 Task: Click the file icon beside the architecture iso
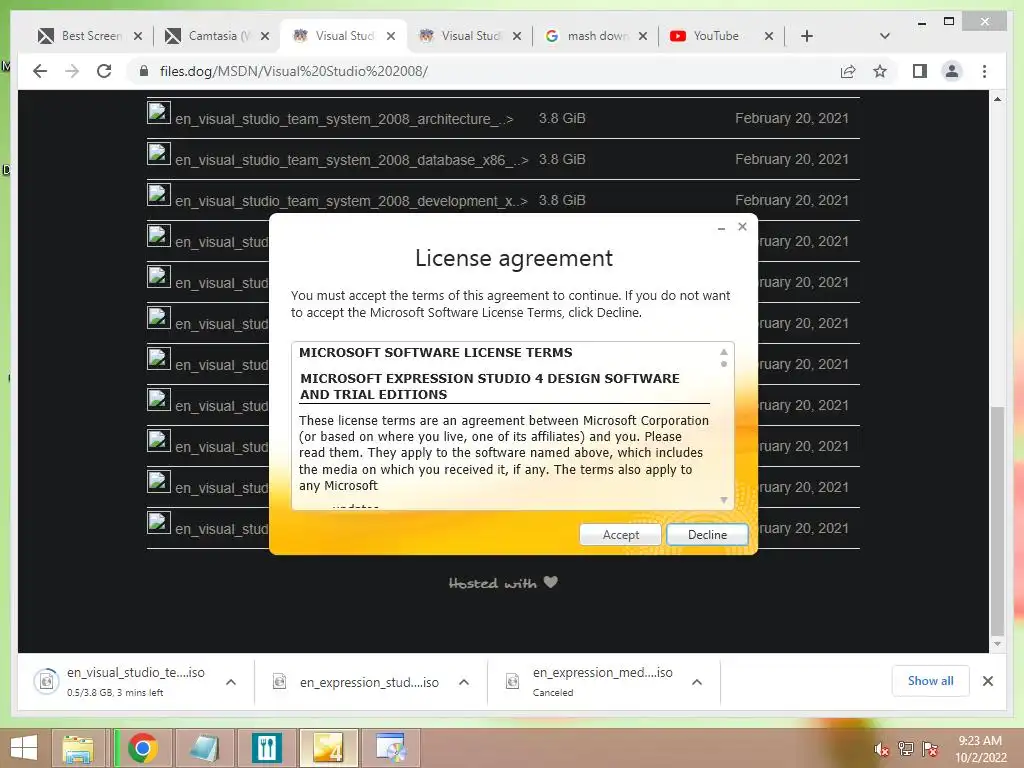(159, 112)
